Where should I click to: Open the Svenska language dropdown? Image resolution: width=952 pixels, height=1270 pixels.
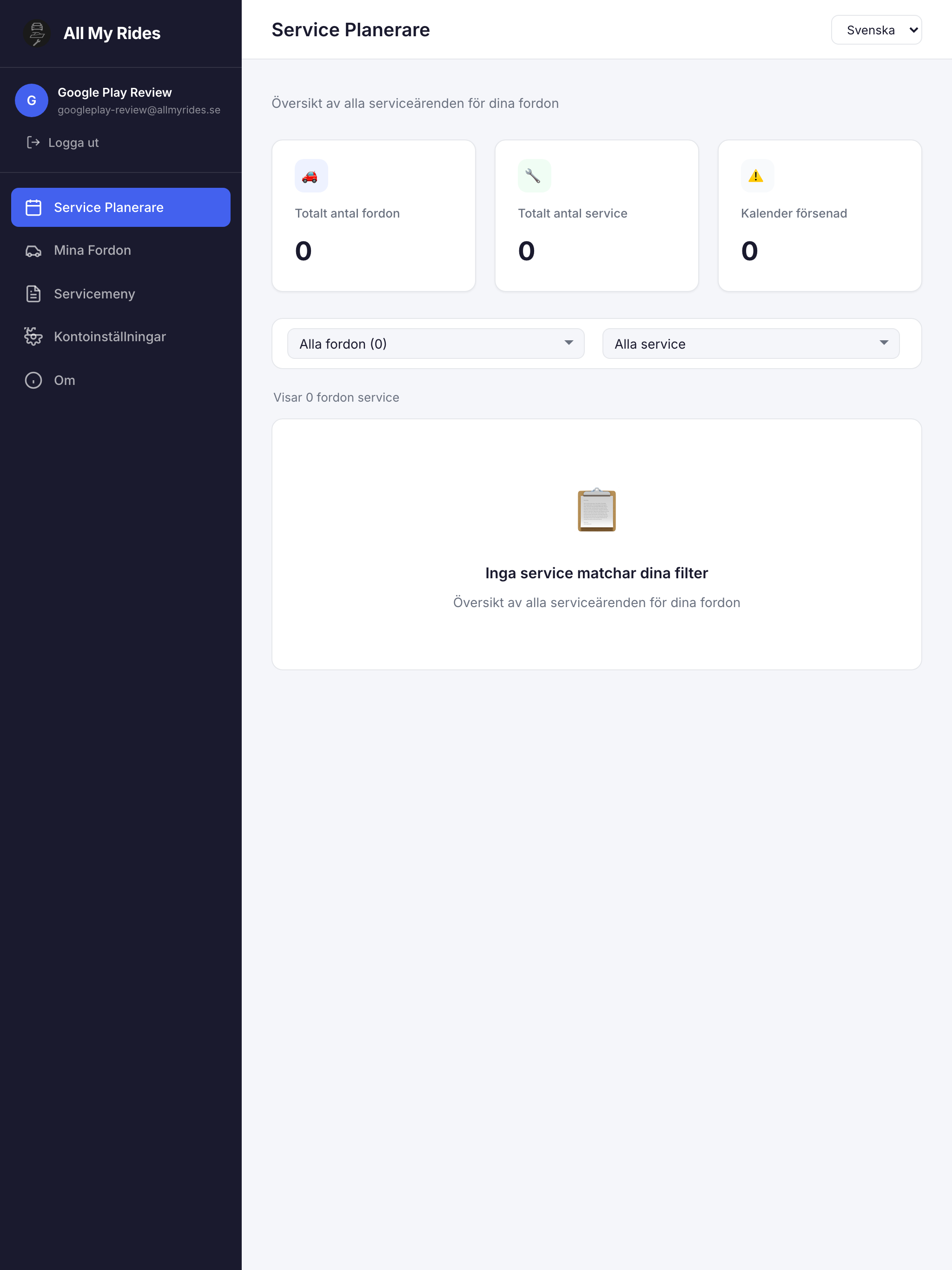coord(876,30)
